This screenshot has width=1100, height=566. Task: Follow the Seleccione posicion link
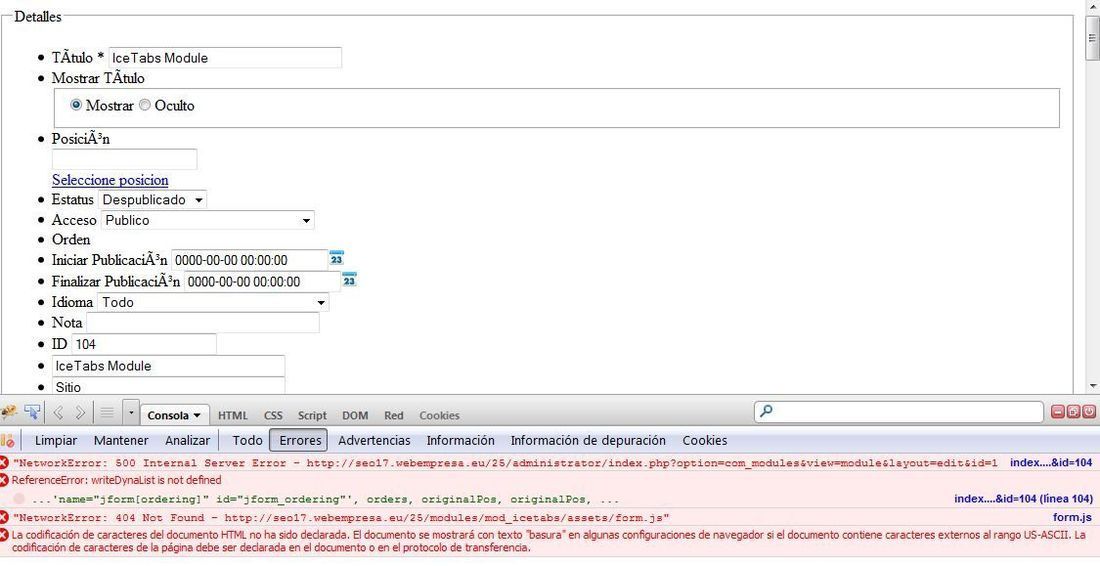(110, 180)
